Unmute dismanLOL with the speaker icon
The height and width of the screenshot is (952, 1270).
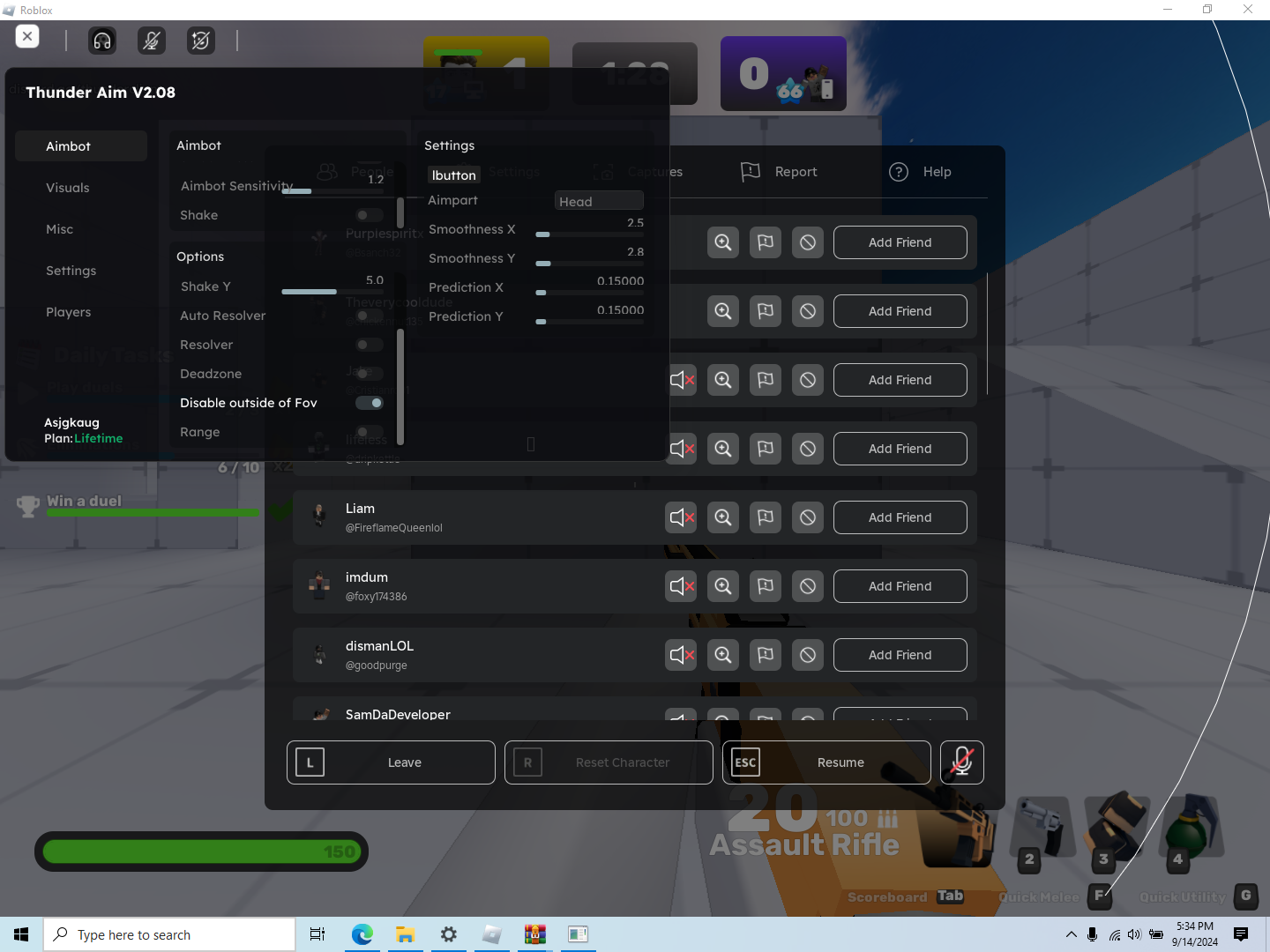[681, 655]
